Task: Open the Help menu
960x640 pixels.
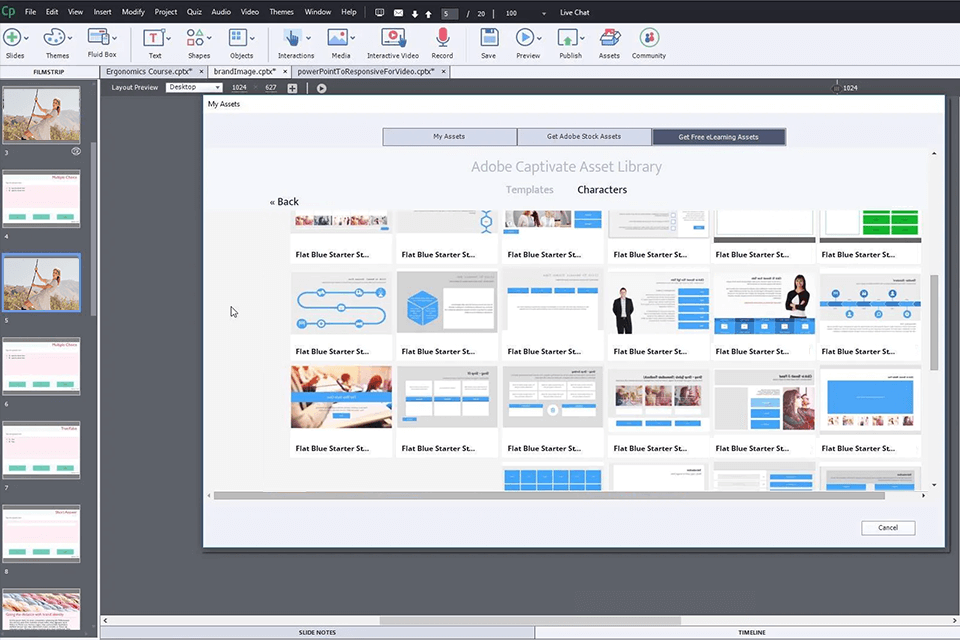Action: pos(349,12)
